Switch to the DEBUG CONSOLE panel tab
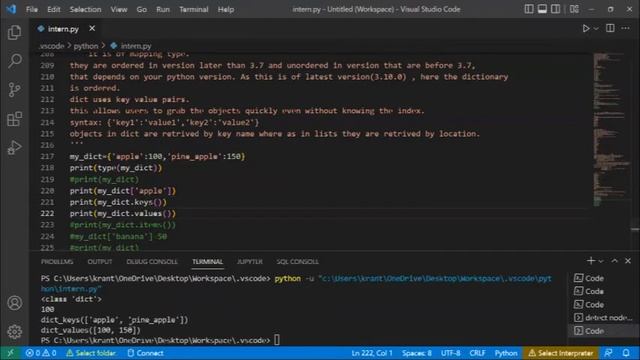Image resolution: width=640 pixels, height=360 pixels. (x=152, y=262)
